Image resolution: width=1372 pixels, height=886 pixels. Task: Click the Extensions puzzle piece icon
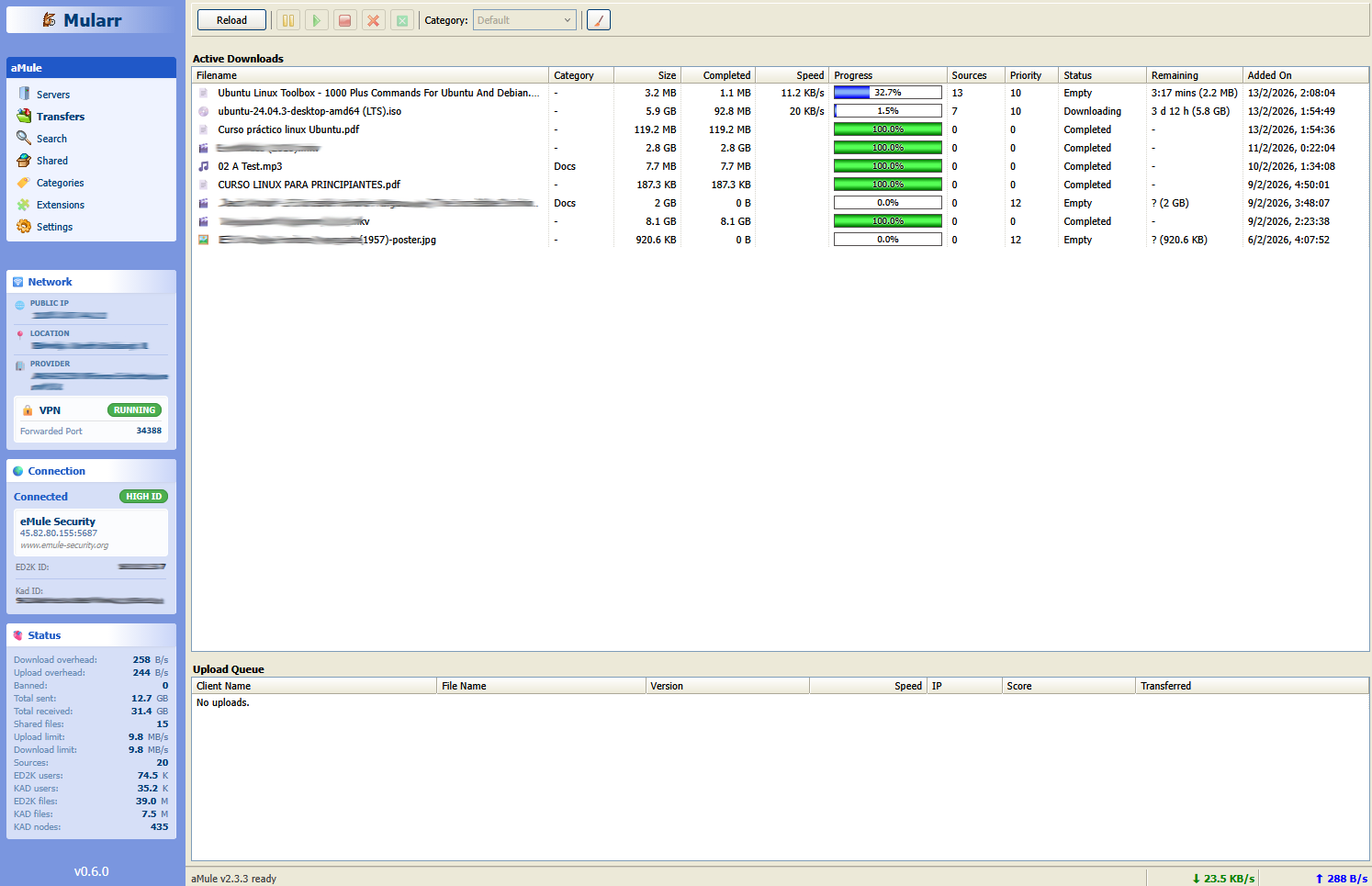[x=24, y=205]
